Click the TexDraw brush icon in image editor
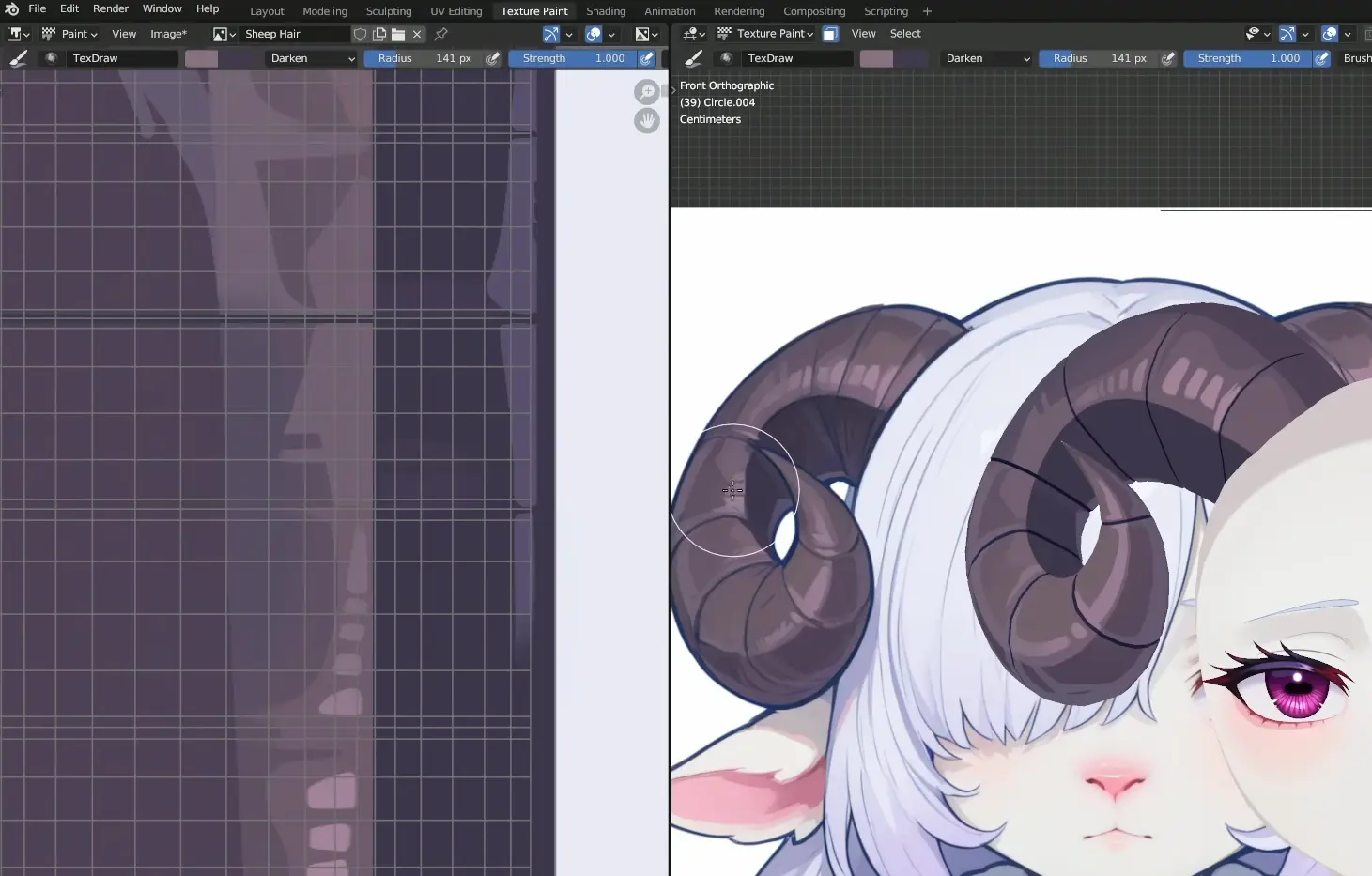This screenshot has height=876, width=1372. tap(51, 58)
